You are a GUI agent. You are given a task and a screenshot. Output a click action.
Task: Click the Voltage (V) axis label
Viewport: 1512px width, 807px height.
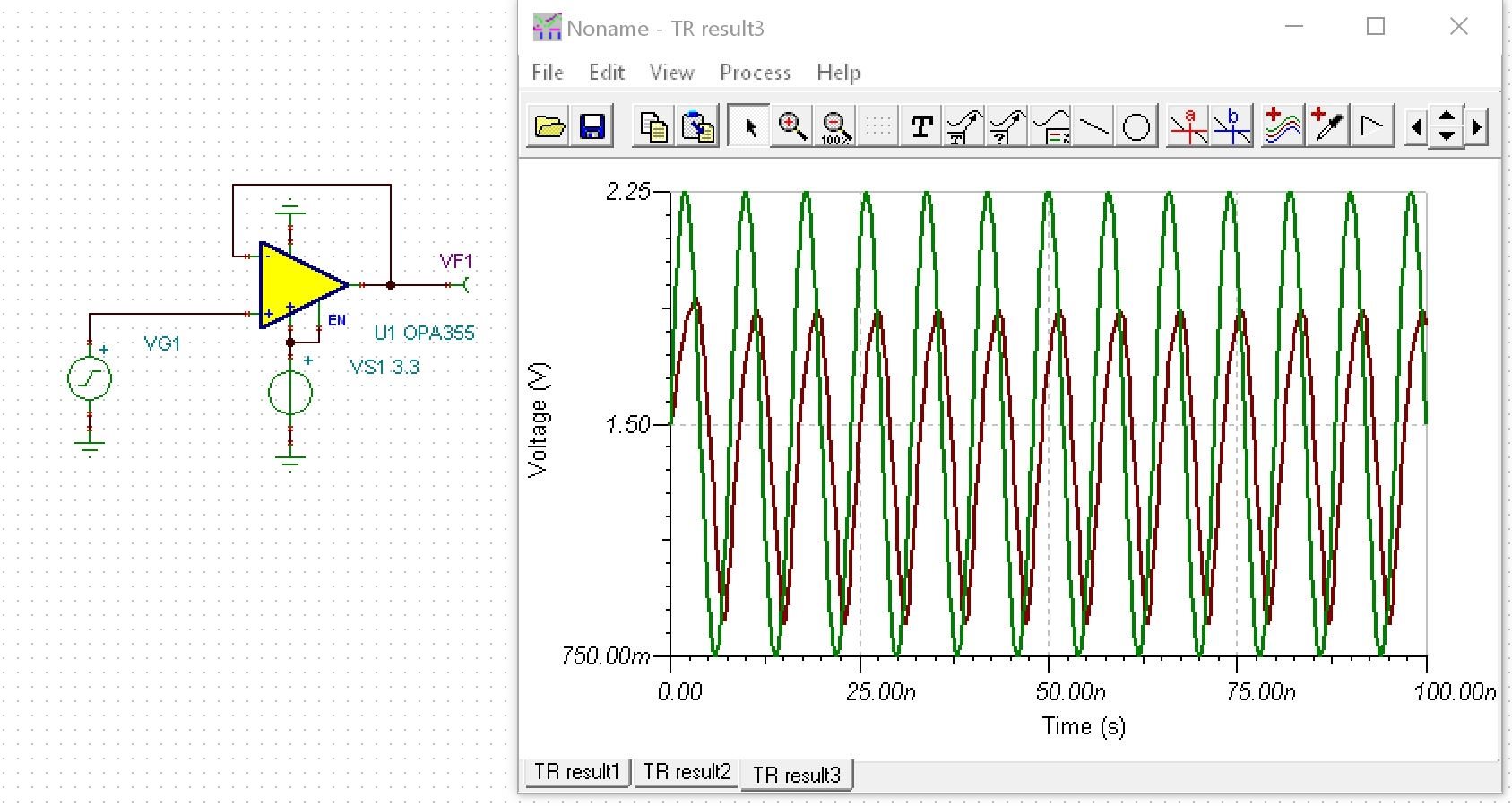pyautogui.click(x=538, y=420)
